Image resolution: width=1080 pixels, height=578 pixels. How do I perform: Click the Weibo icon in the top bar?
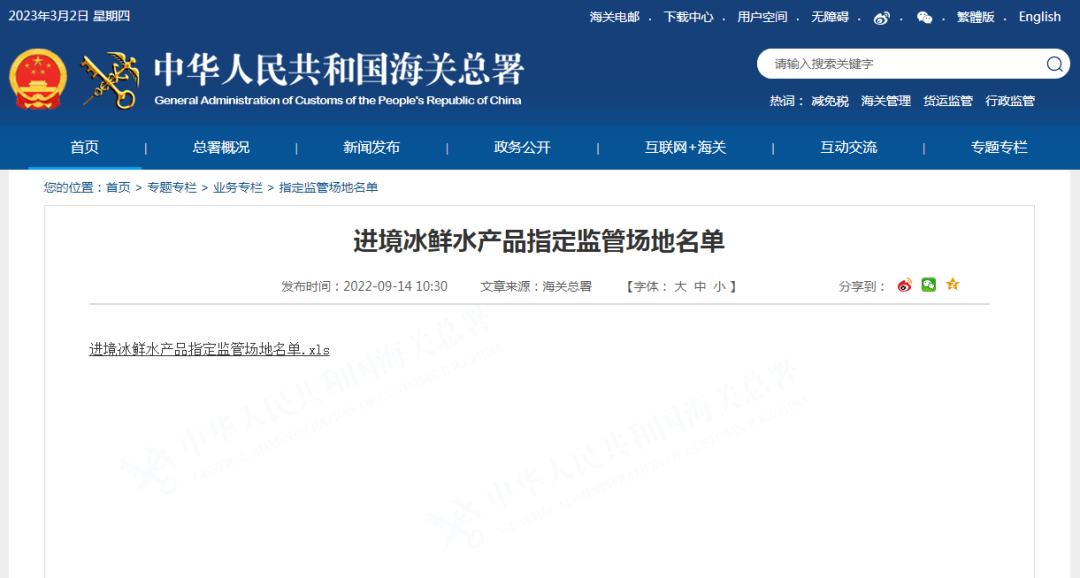point(880,17)
